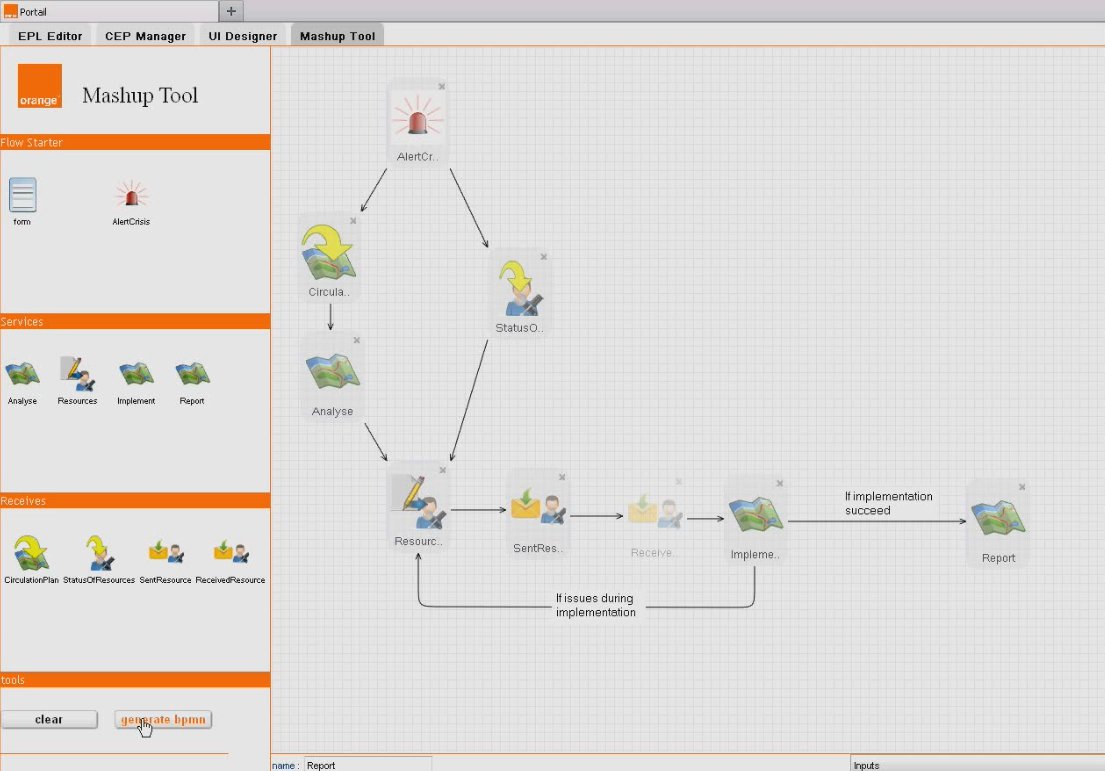
Task: Click the Services section header
Action: [x=135, y=321]
